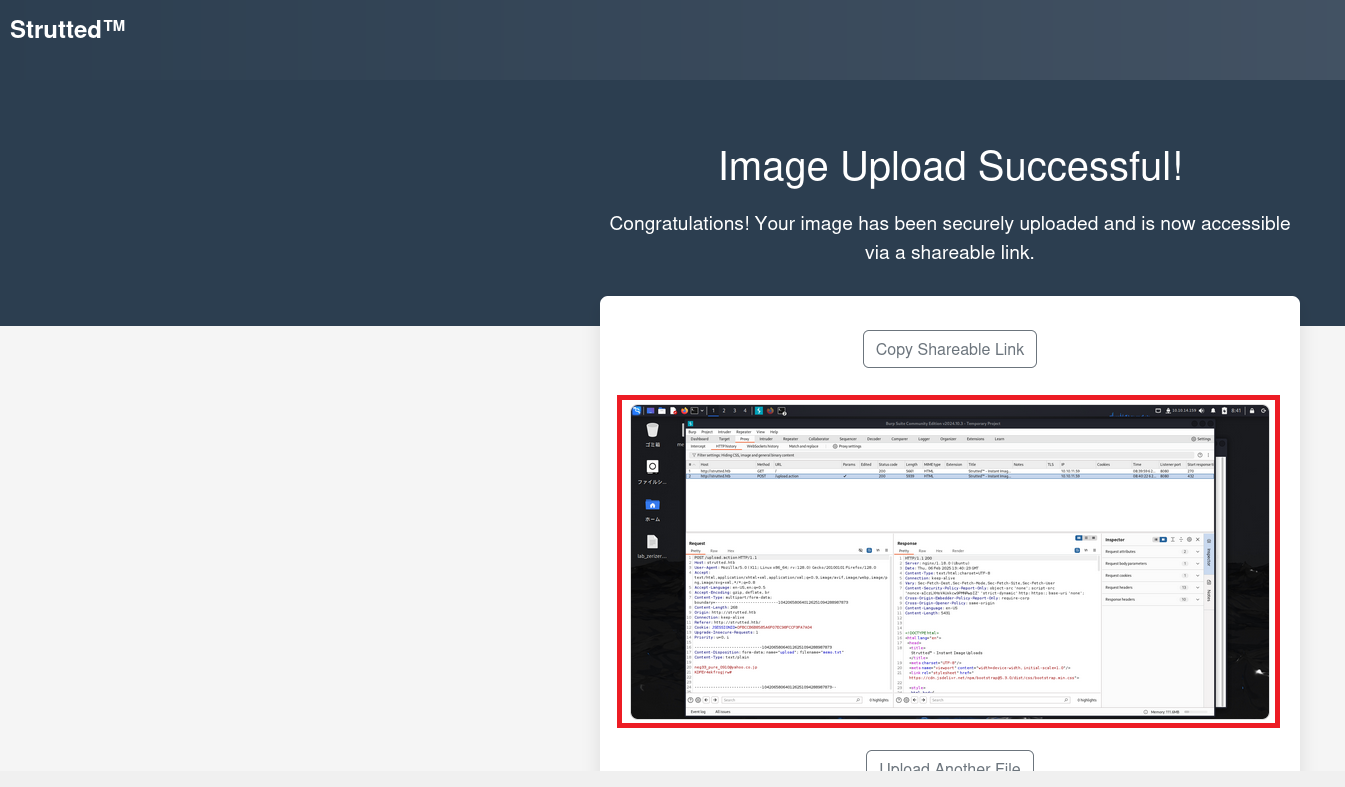This screenshot has width=1345, height=787.
Task: Click the trash can desktop icon
Action: (x=652, y=430)
